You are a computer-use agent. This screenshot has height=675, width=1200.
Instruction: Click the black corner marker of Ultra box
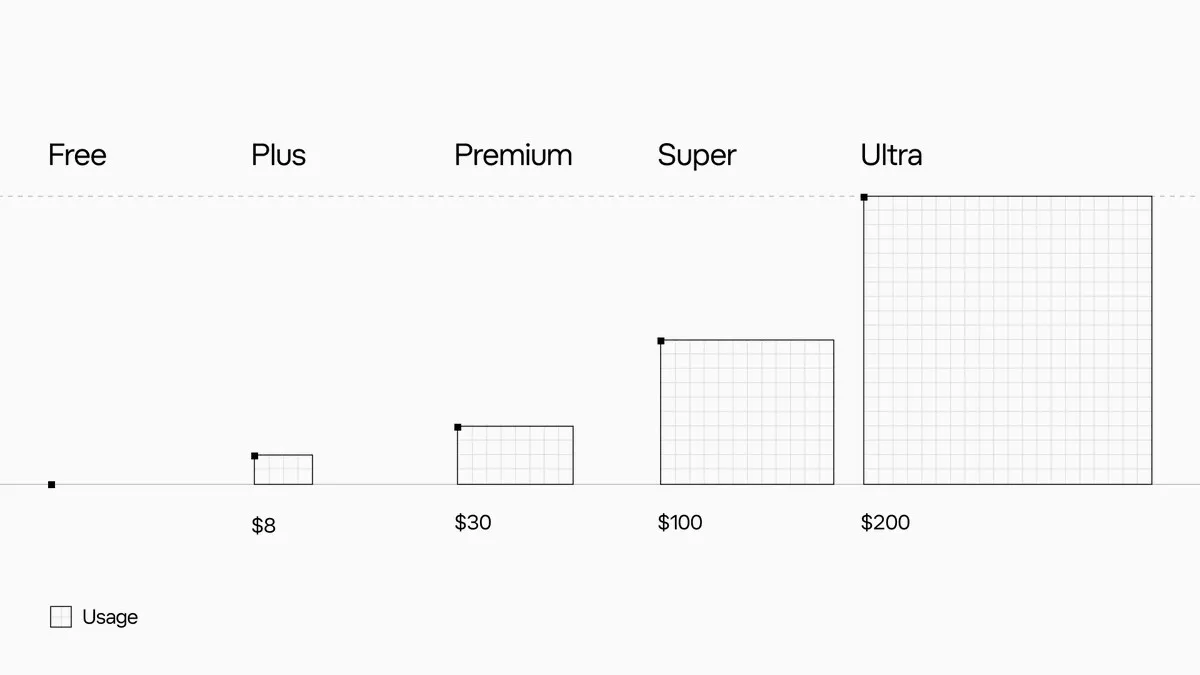tap(864, 197)
